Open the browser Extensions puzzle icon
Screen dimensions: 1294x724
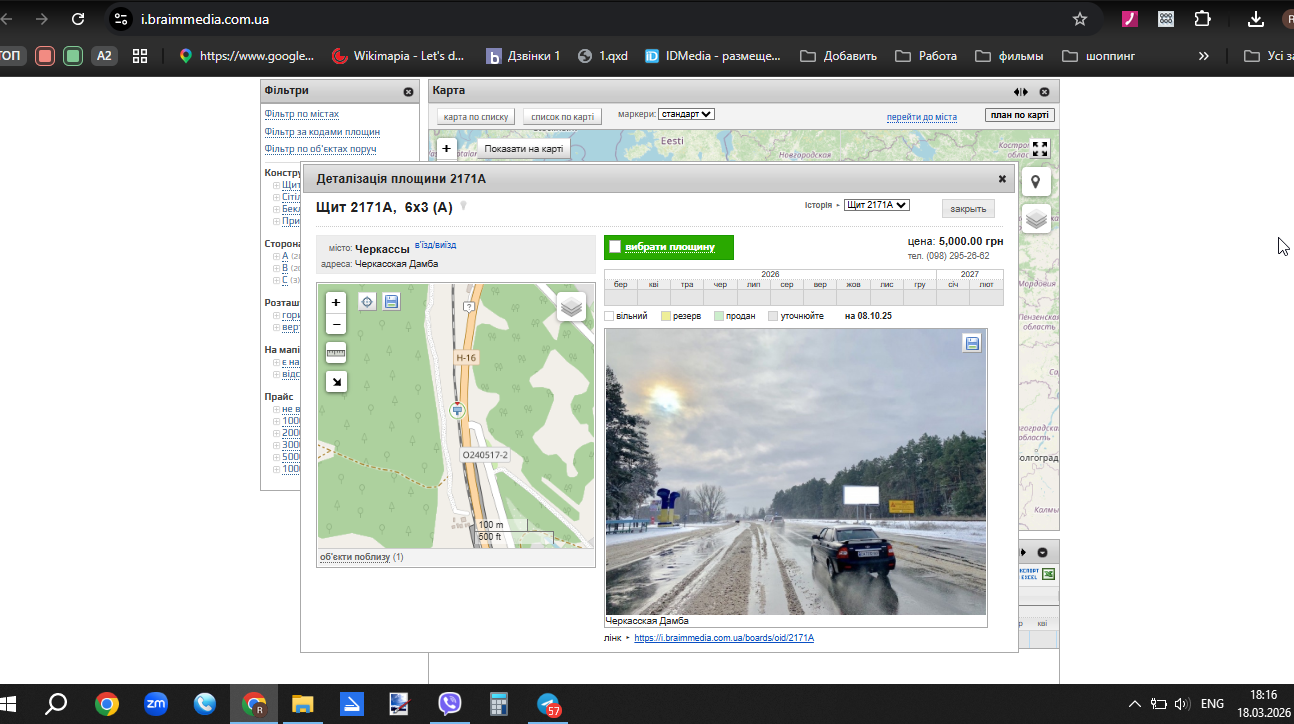(1203, 19)
